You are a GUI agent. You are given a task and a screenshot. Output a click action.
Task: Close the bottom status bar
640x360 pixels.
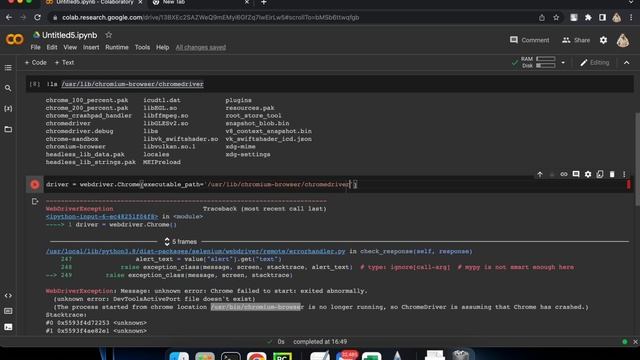point(635,342)
